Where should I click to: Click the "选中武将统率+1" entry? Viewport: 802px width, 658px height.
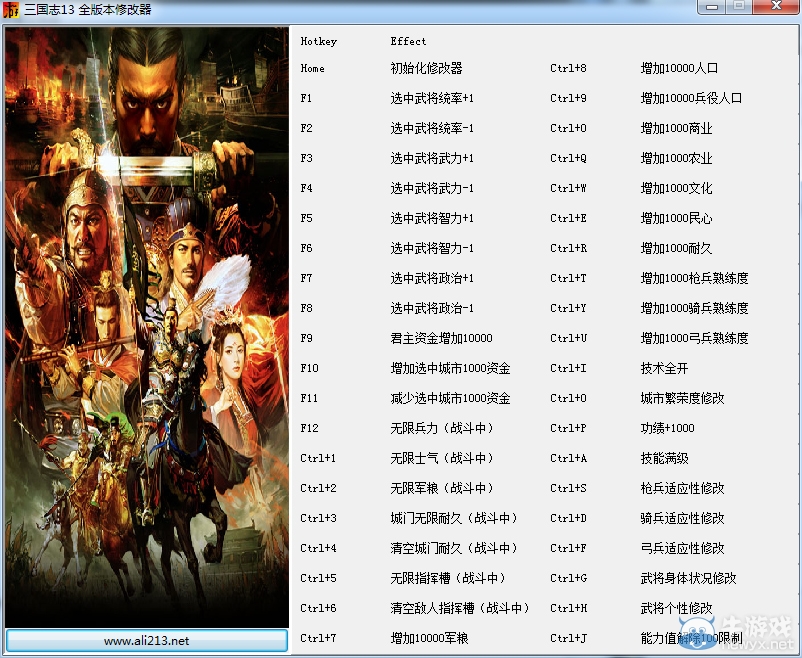pos(432,98)
